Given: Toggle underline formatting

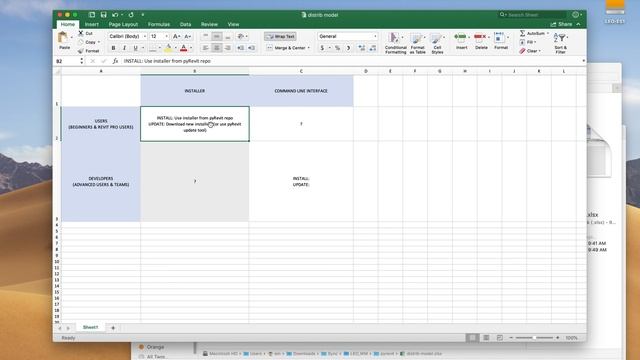Looking at the screenshot, I should pos(136,48).
